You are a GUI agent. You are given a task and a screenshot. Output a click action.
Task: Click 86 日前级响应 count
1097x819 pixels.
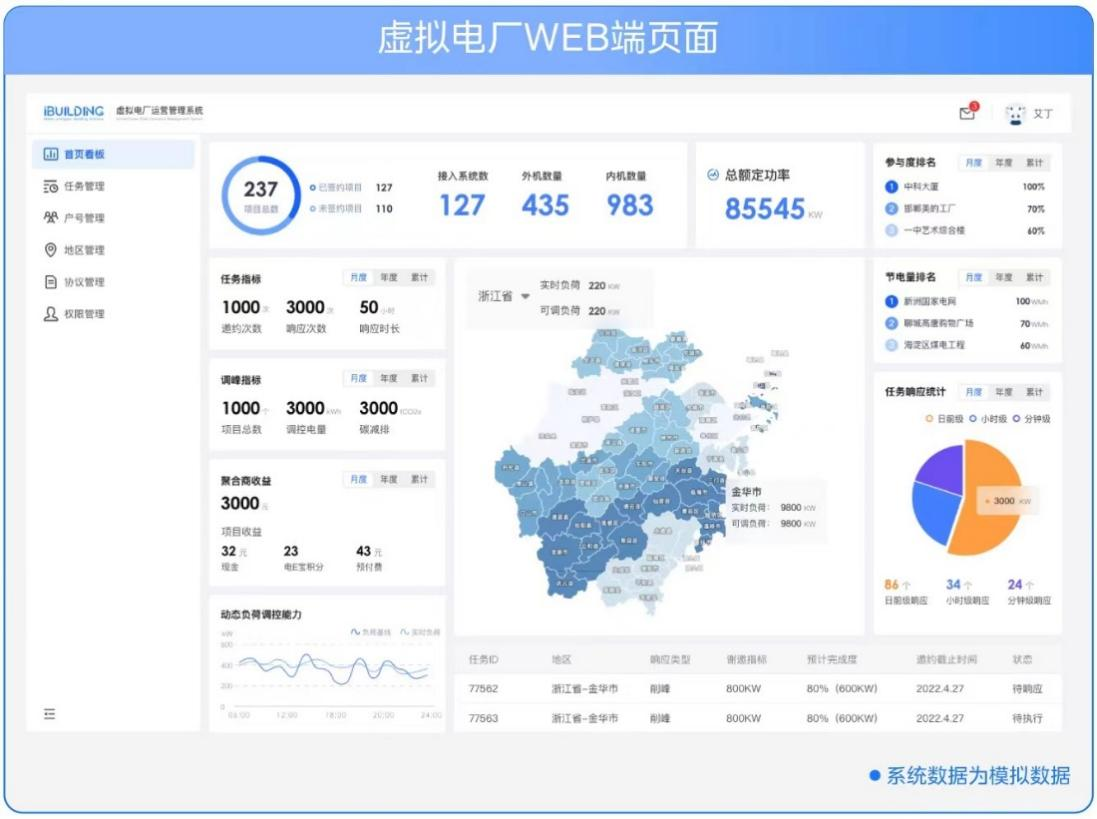891,584
